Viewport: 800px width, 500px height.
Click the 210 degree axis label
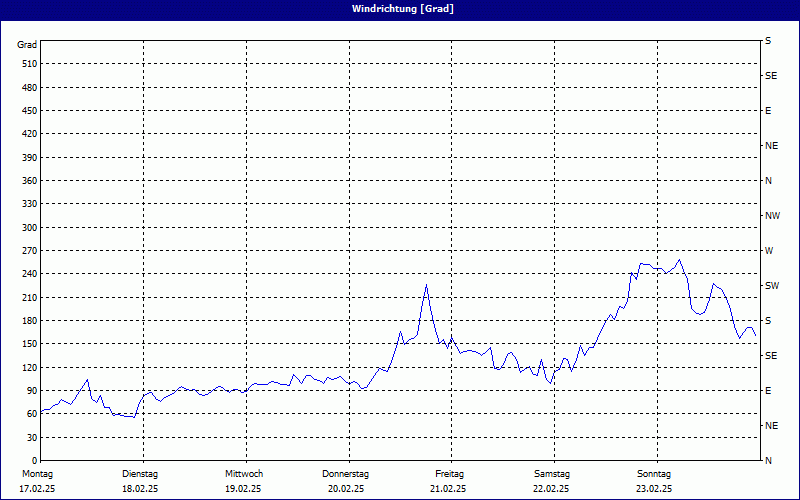[30, 297]
